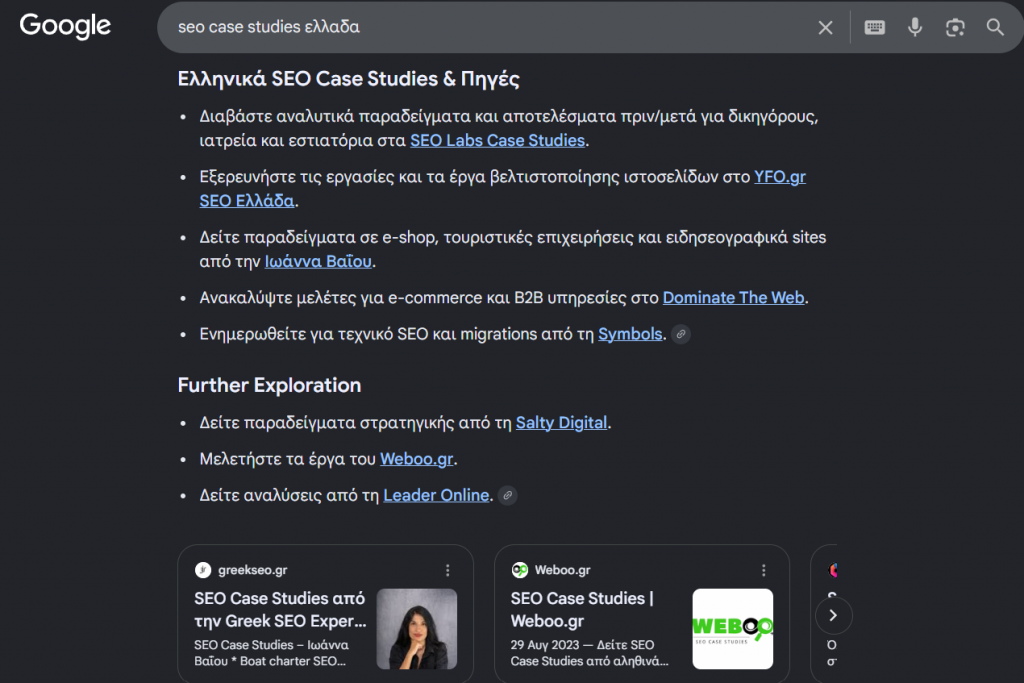This screenshot has height=683, width=1024.
Task: Click the greekseo.gr site name on card
Action: coord(253,570)
